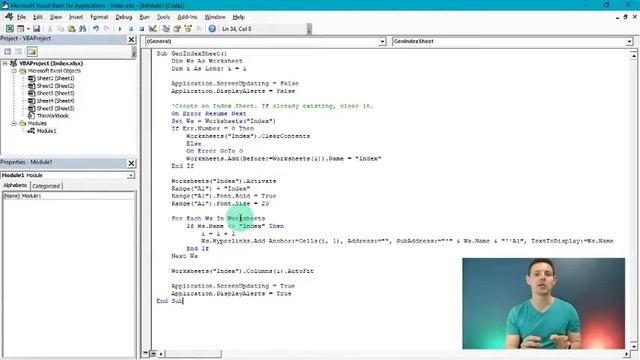Click the 'End Sub' code line
The image size is (640, 360).
click(x=170, y=301)
